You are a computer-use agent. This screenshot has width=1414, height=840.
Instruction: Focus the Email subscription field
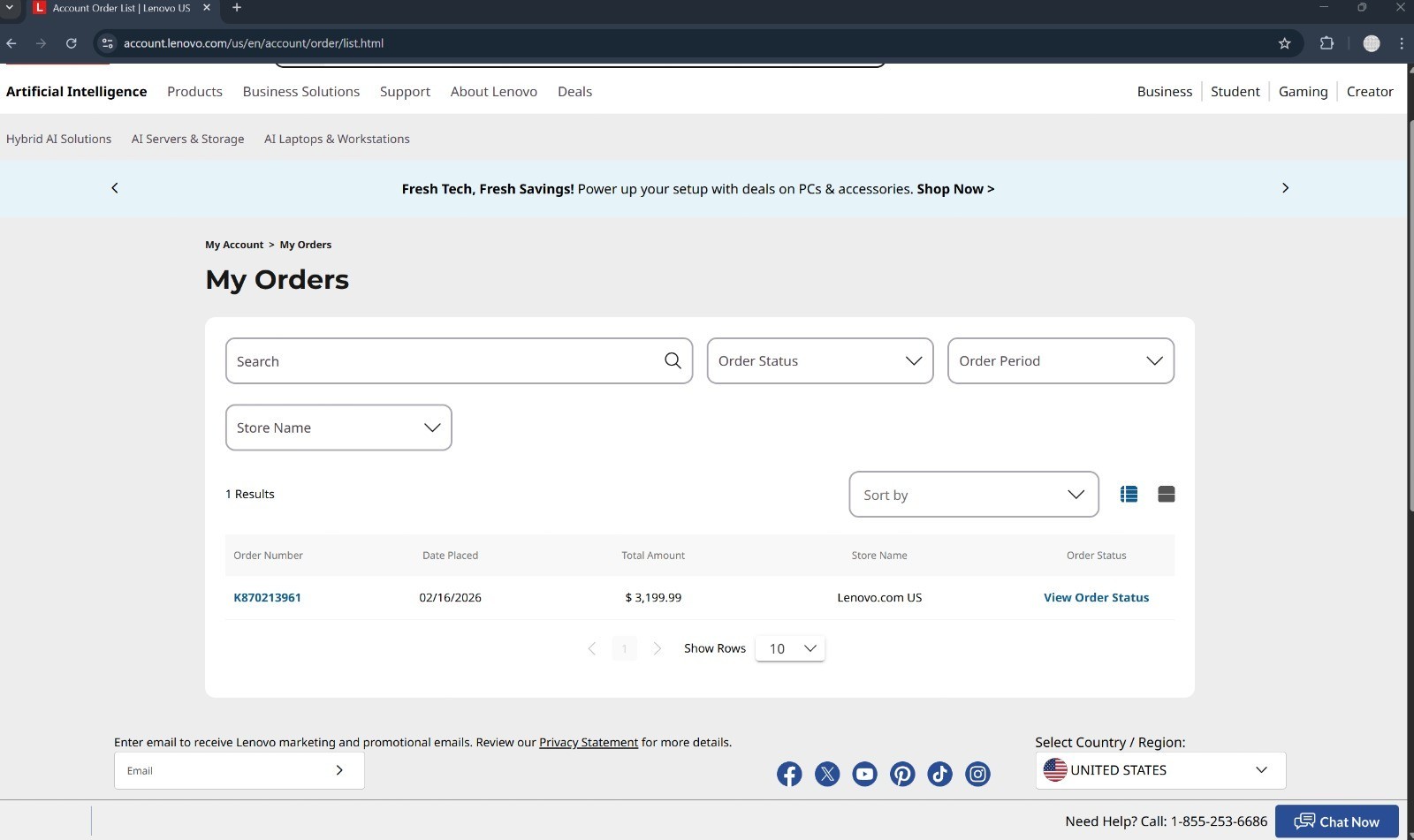tap(239, 770)
